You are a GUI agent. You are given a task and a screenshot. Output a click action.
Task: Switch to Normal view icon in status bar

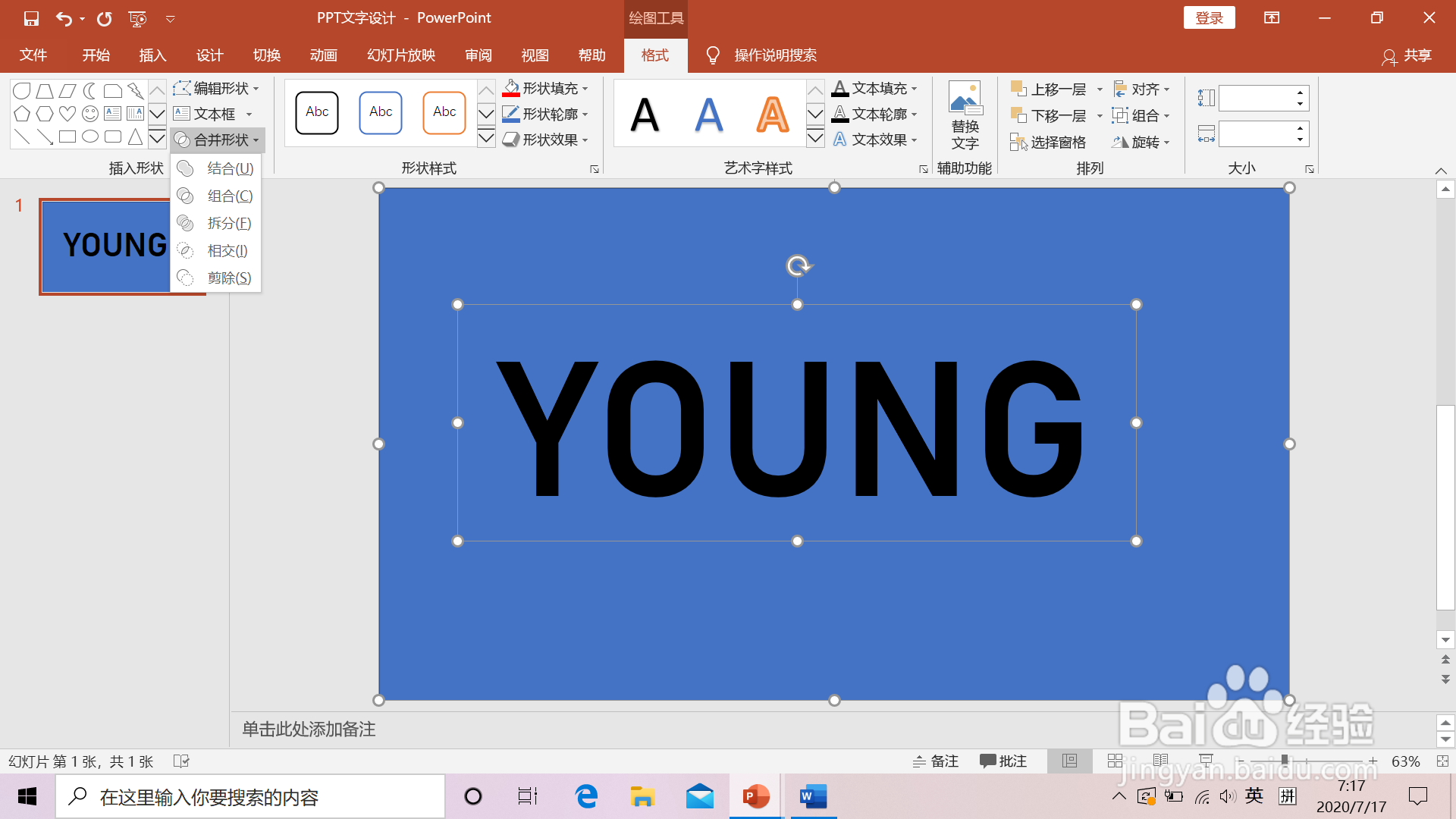[x=1069, y=761]
